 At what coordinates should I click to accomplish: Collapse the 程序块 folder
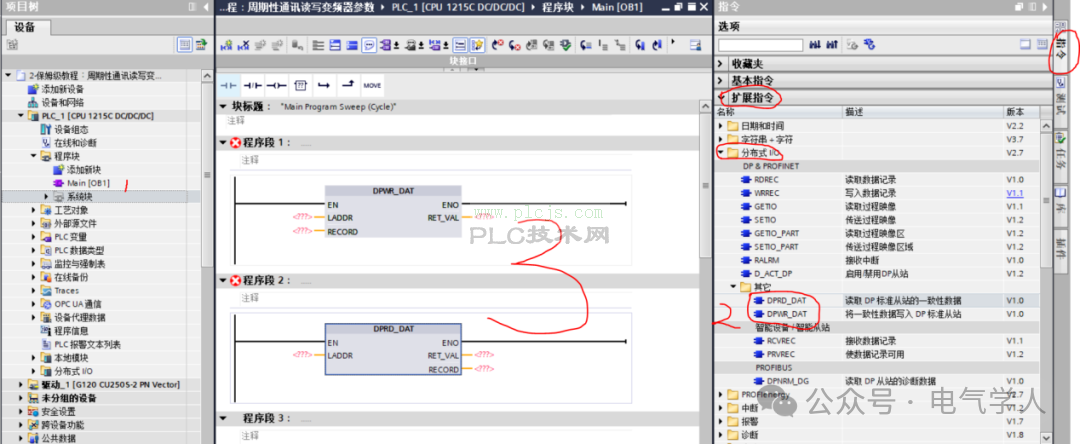tap(32, 156)
